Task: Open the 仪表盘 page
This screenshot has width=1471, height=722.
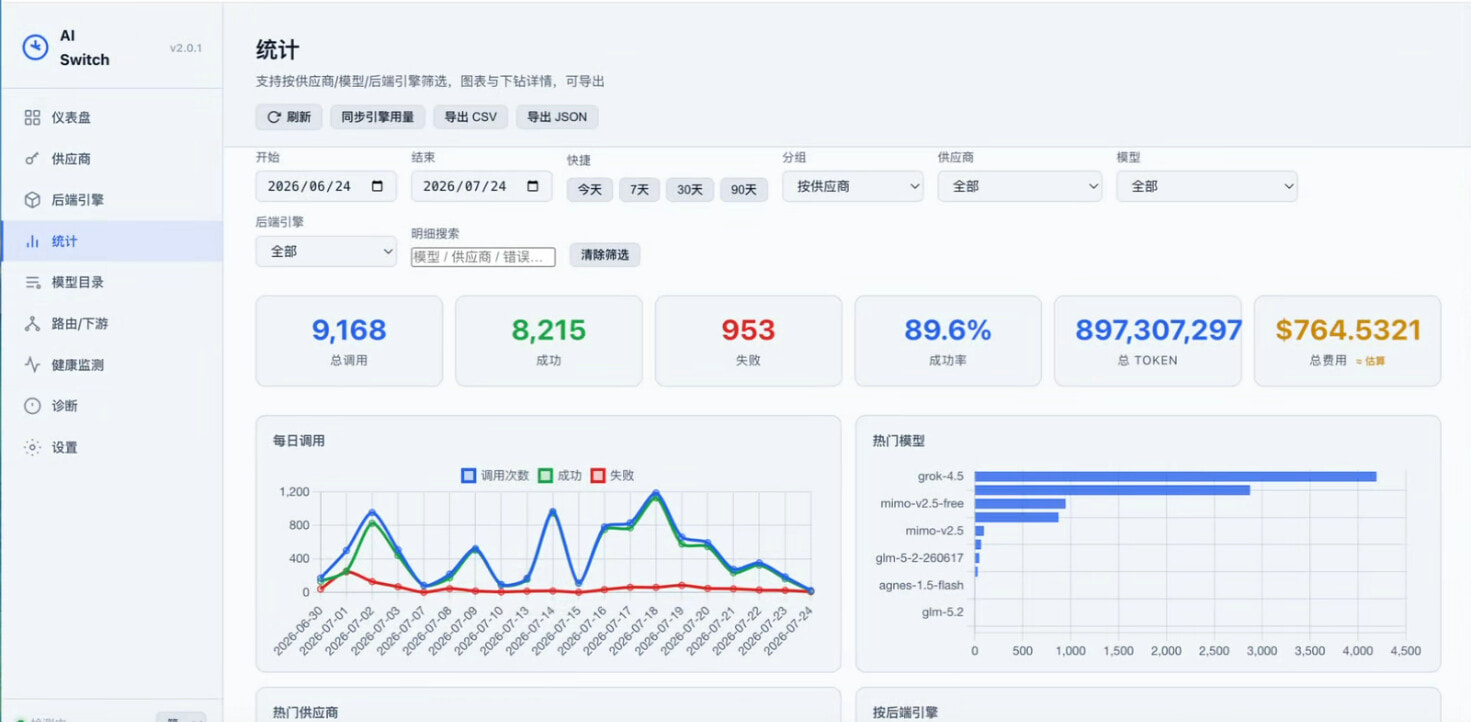Action: point(111,118)
